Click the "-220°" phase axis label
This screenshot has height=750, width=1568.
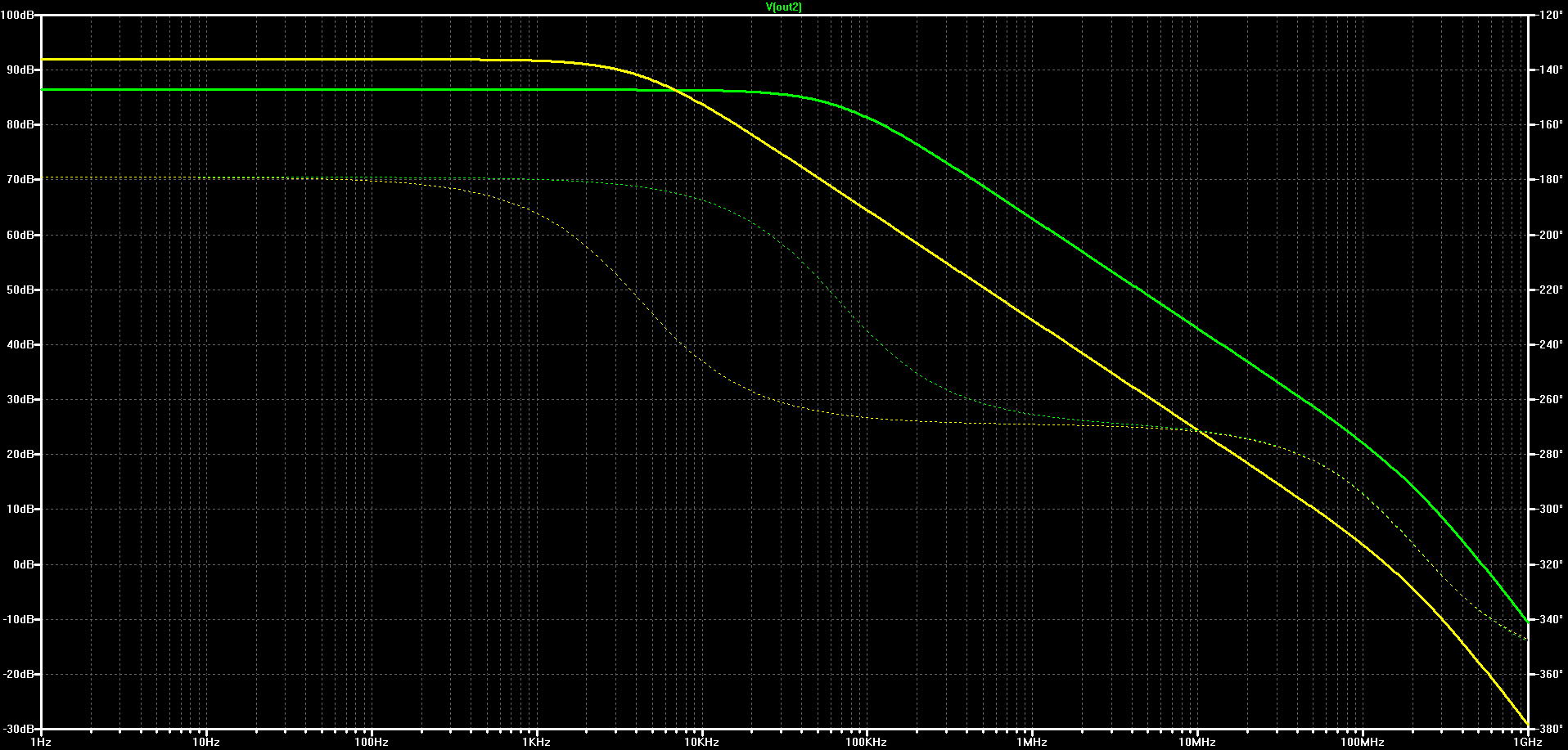point(1549,290)
